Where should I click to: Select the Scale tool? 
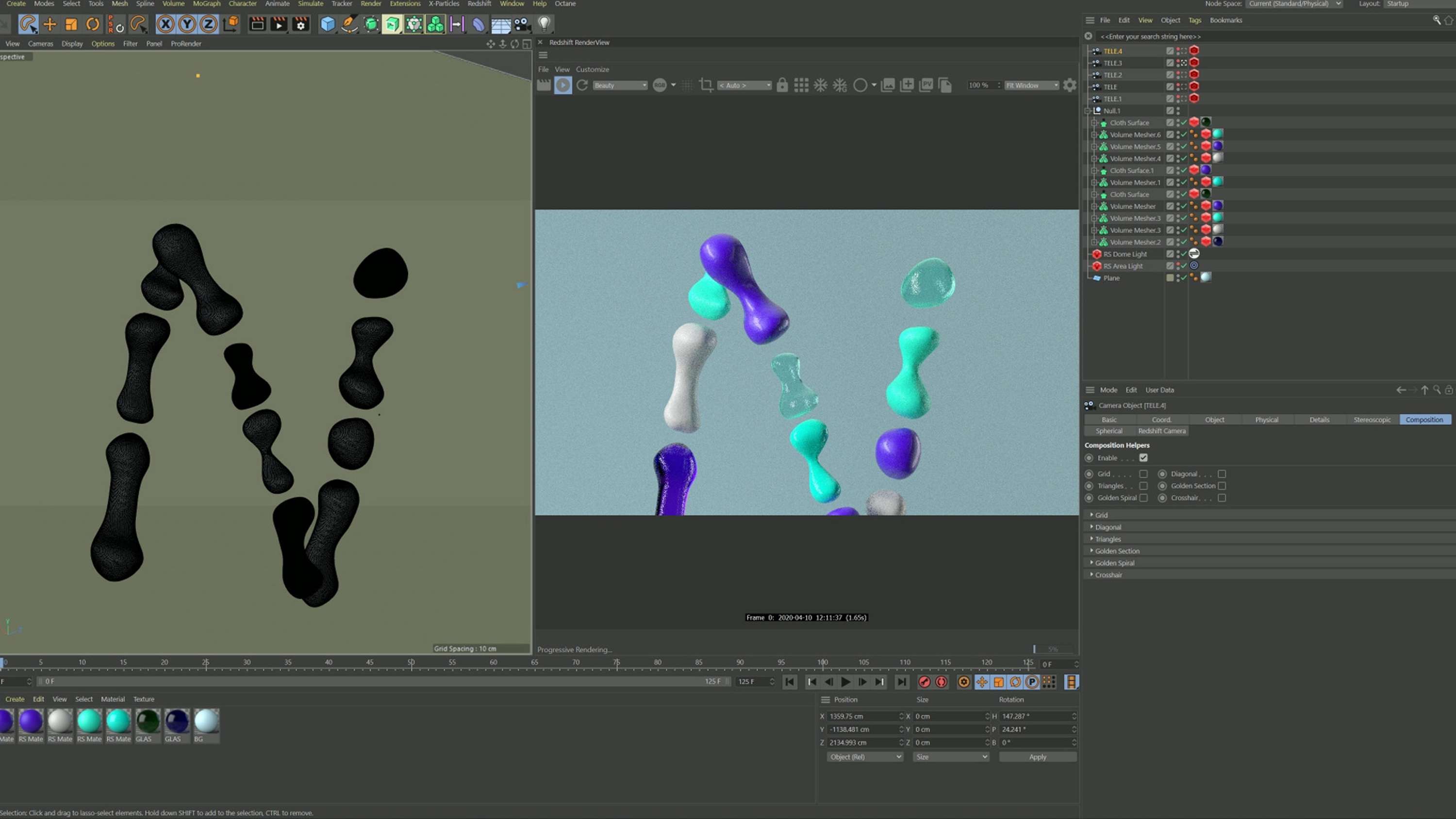coord(71,24)
